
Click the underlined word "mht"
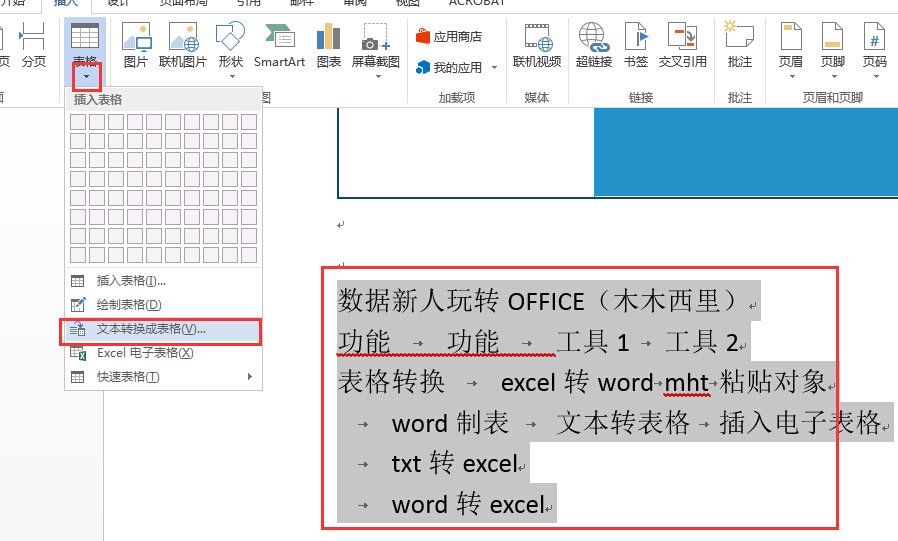(687, 382)
